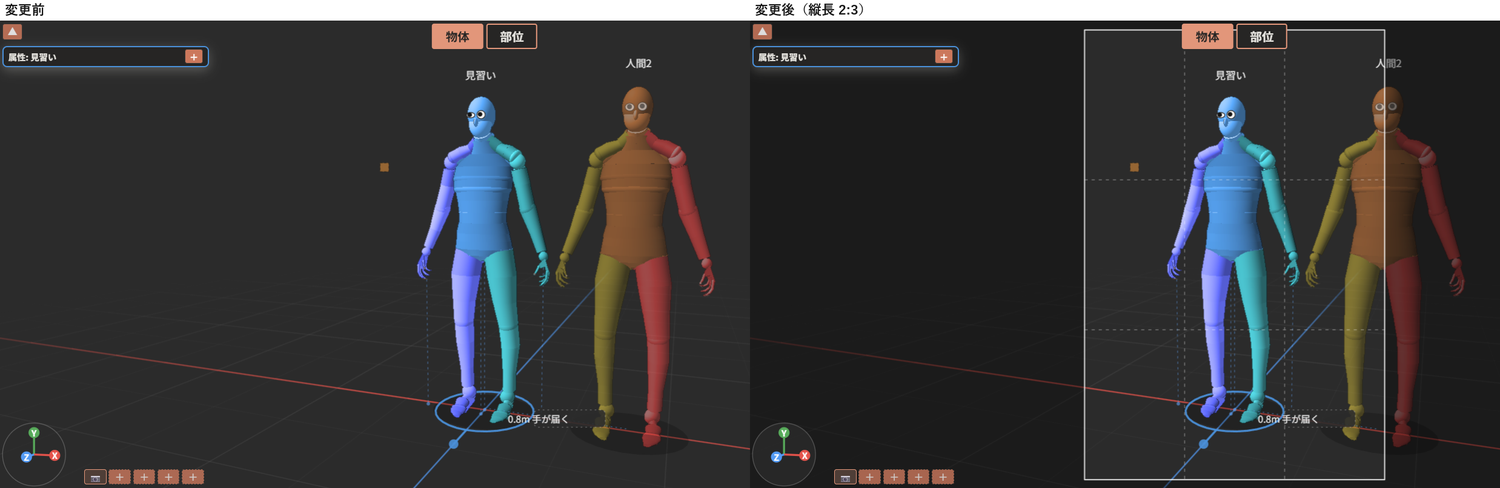Screen dimensions: 1500x488
Task: Click the red X axis handle in 変更後 gizmo
Action: point(805,455)
